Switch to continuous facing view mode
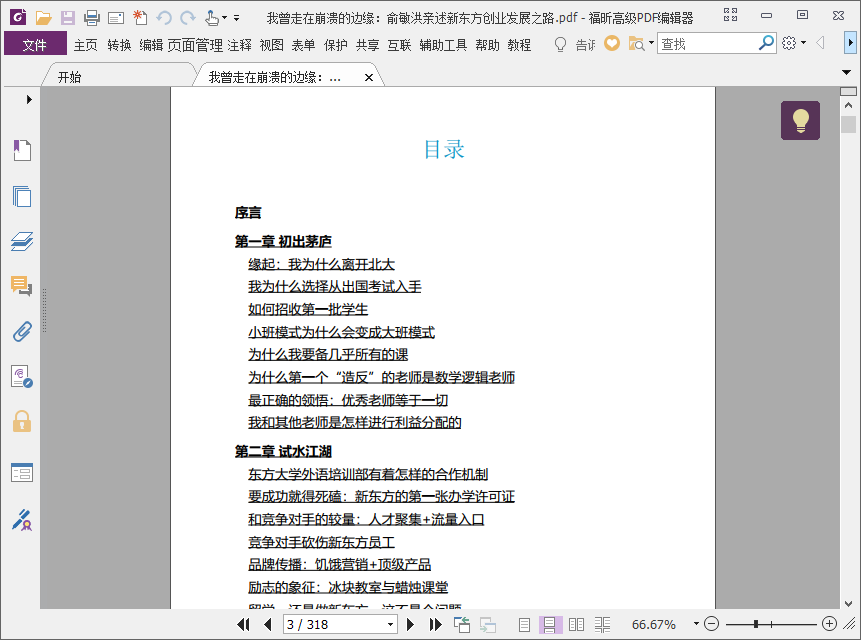 click(x=602, y=624)
